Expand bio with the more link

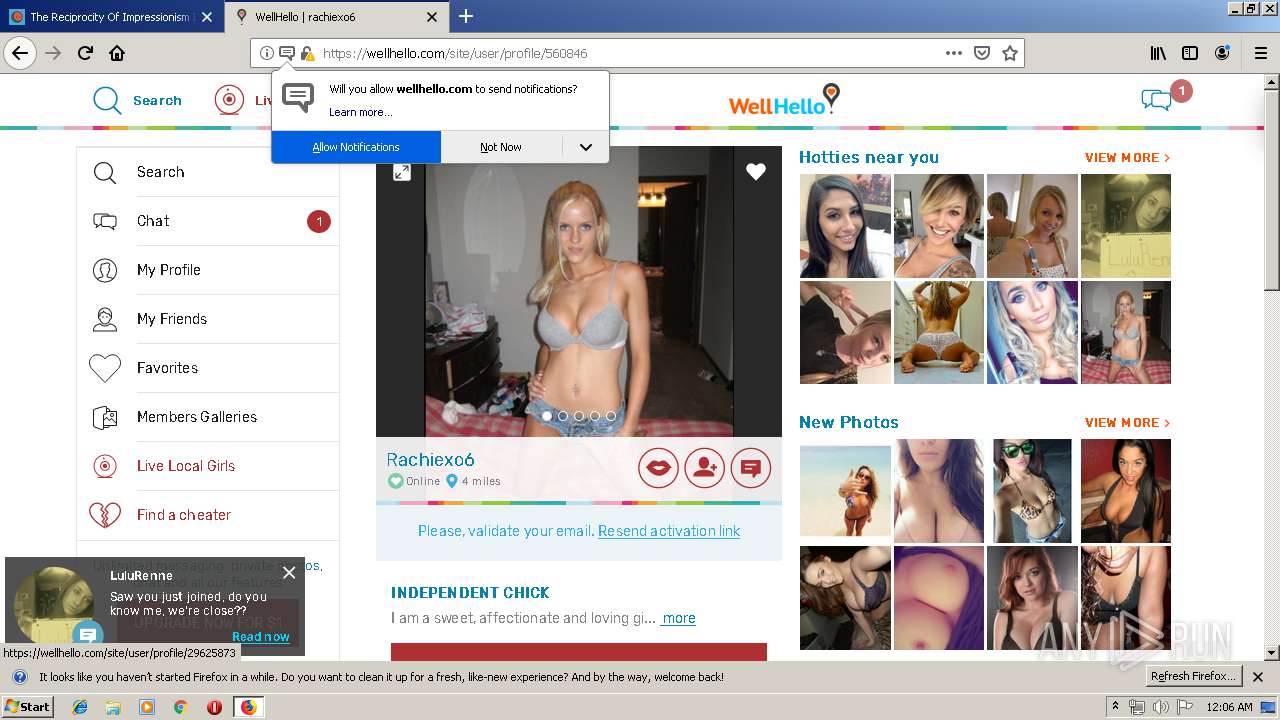(679, 618)
